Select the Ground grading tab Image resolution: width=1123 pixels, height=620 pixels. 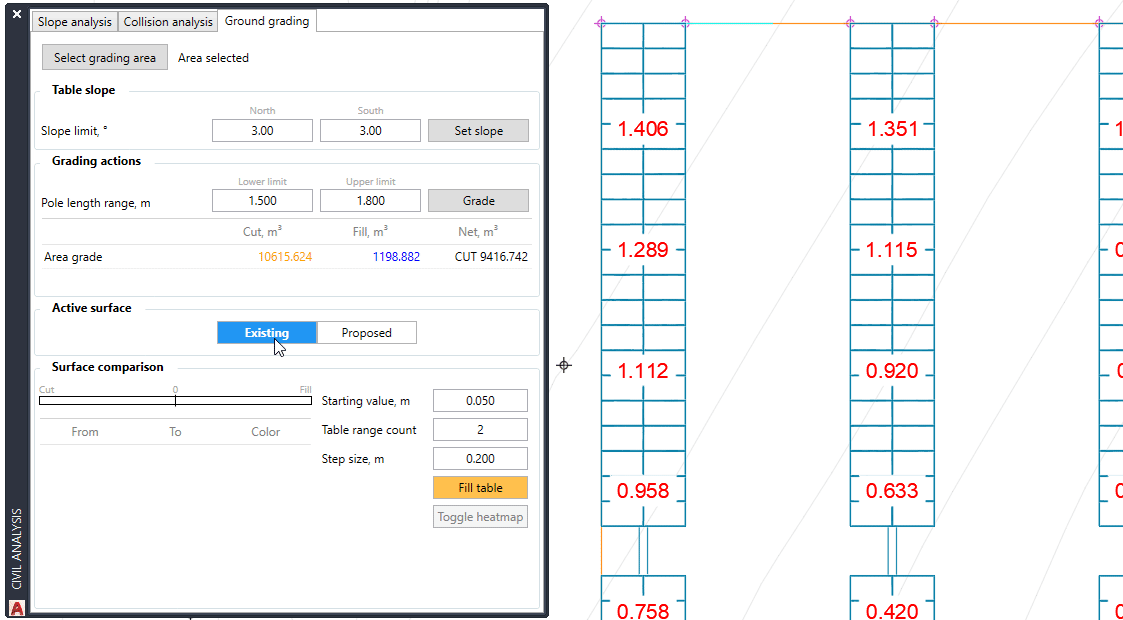pyautogui.click(x=267, y=21)
